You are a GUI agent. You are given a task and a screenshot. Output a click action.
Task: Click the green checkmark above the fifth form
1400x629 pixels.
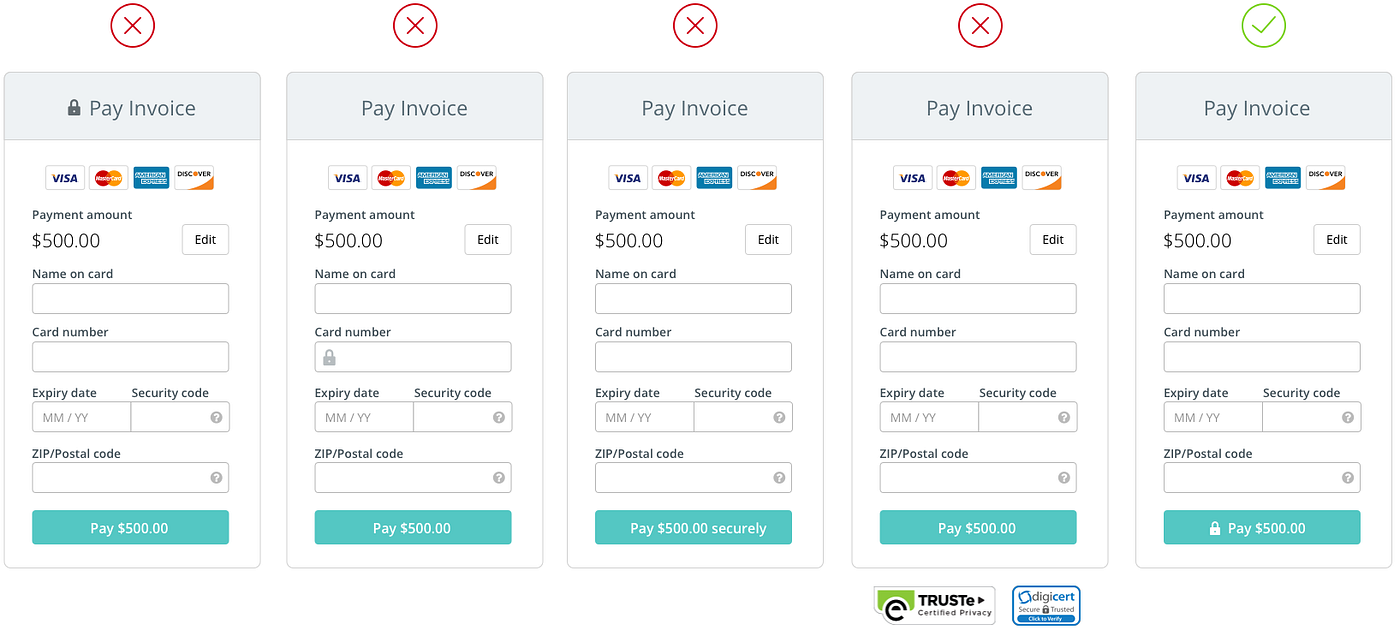(x=1263, y=25)
